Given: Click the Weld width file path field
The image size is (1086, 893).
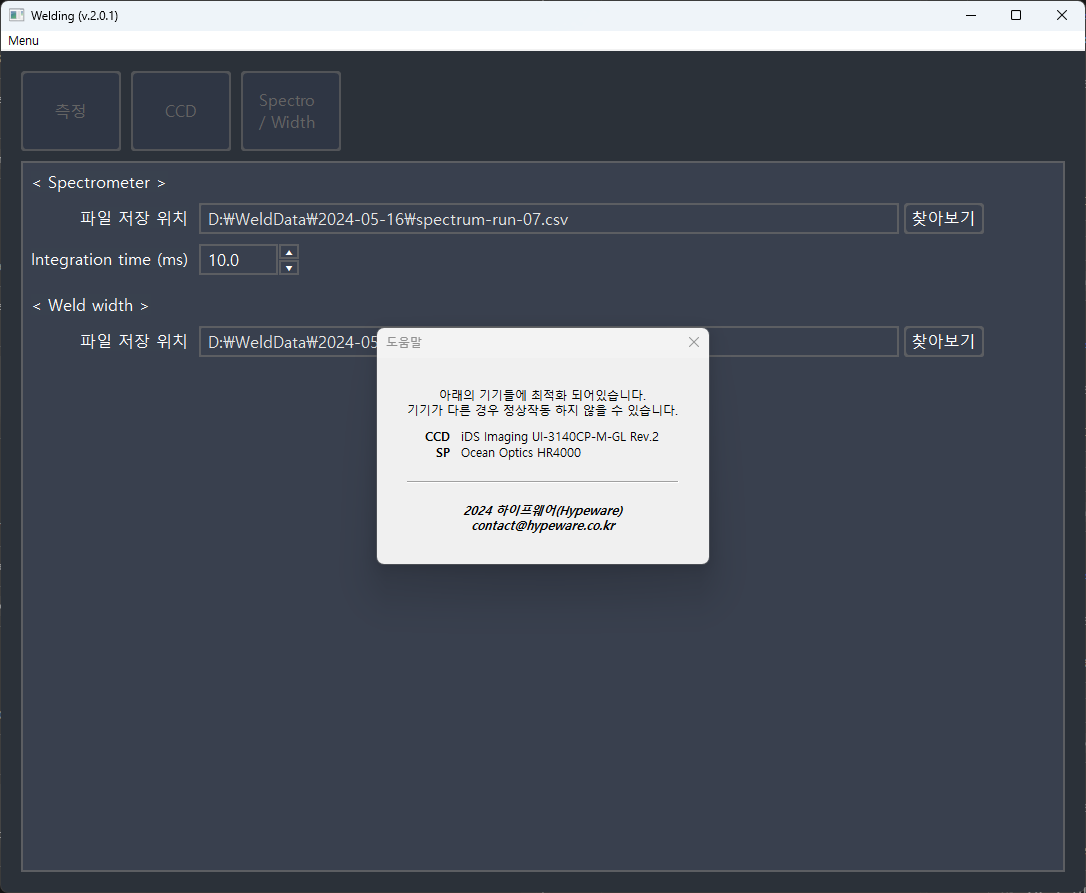Looking at the screenshot, I should pyautogui.click(x=549, y=342).
